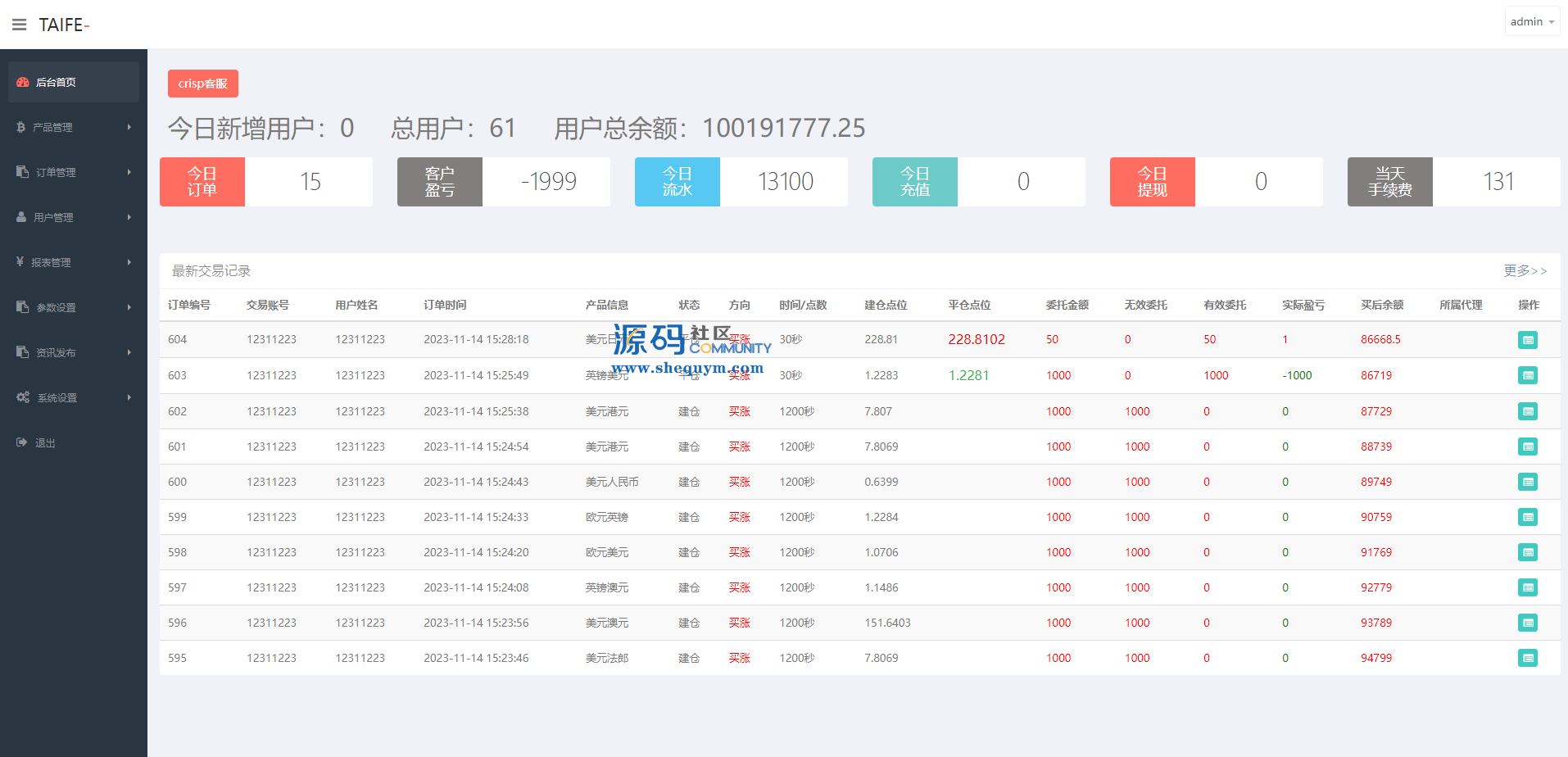
Task: Click the 实际盈亏 column header
Action: tap(1303, 305)
